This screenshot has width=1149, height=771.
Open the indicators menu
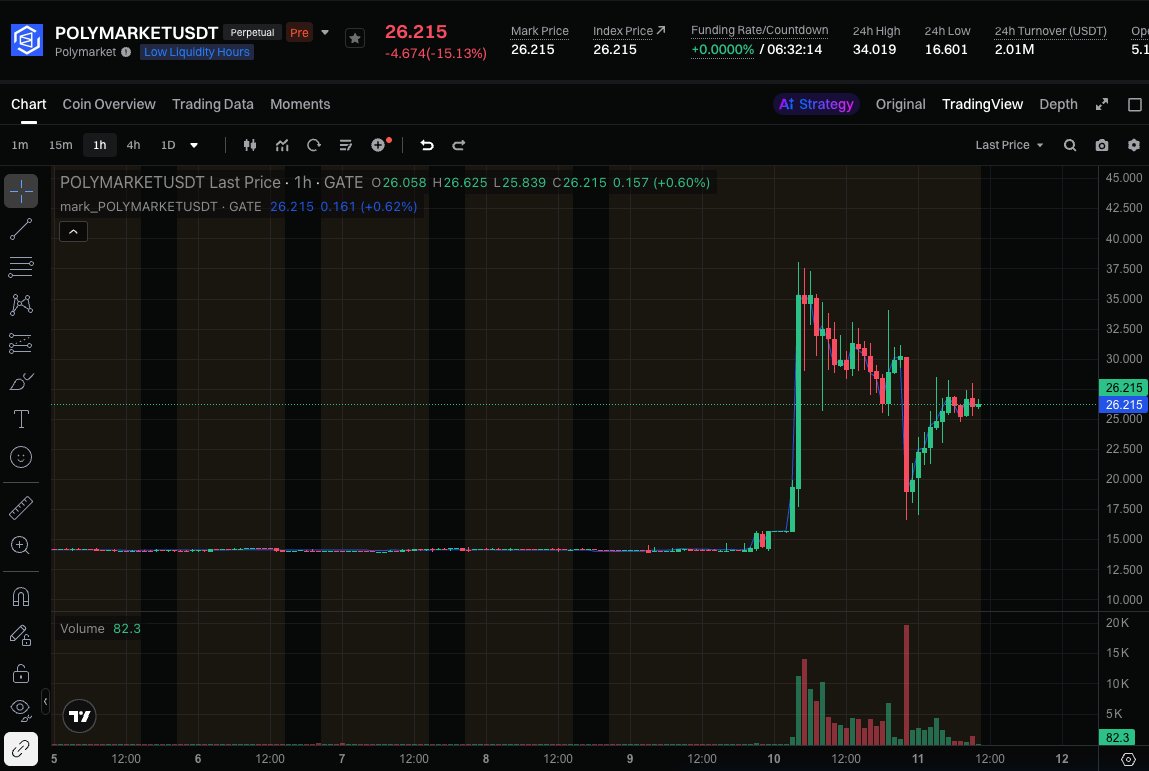[282, 145]
